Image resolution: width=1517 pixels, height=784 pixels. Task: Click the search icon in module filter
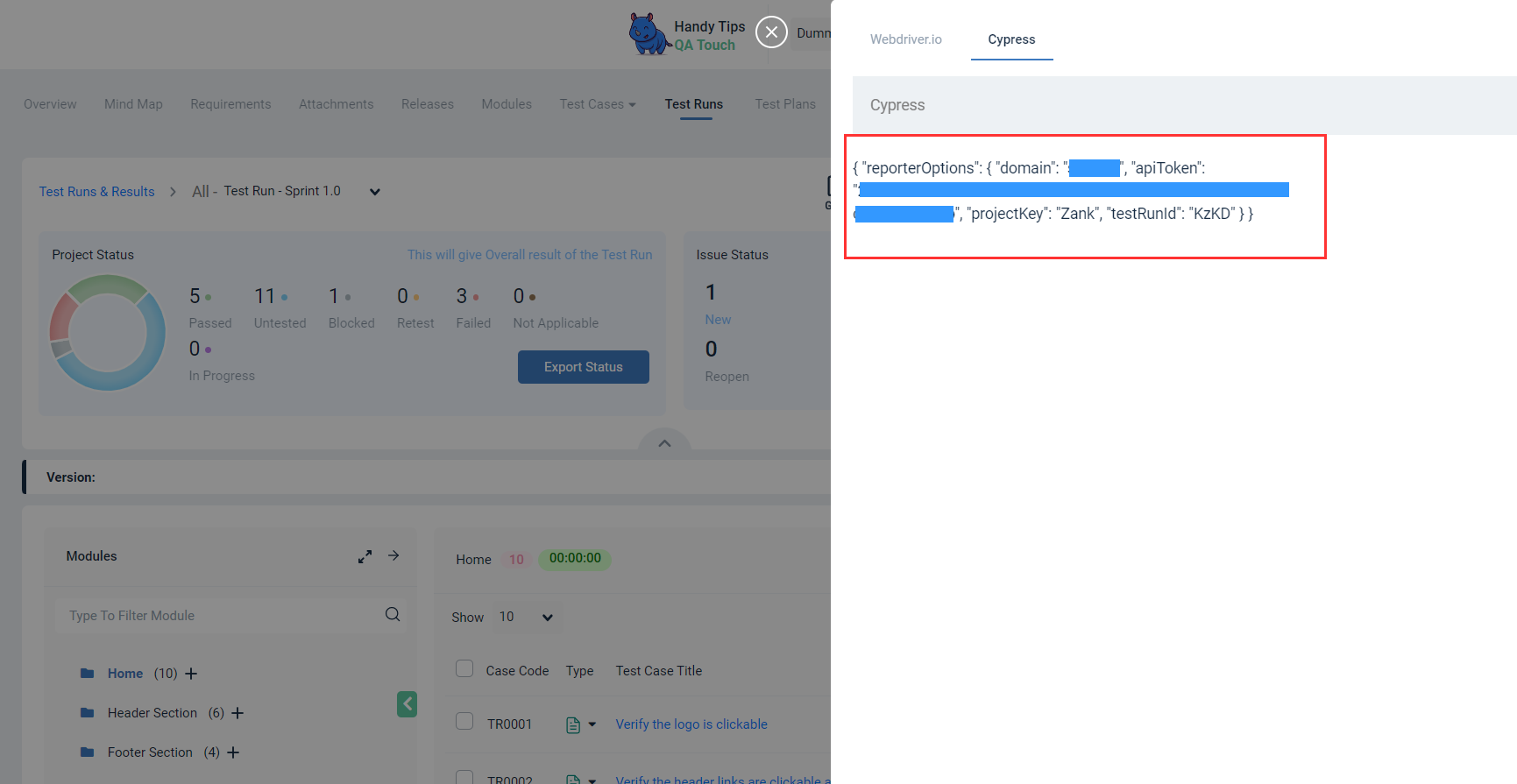(393, 614)
